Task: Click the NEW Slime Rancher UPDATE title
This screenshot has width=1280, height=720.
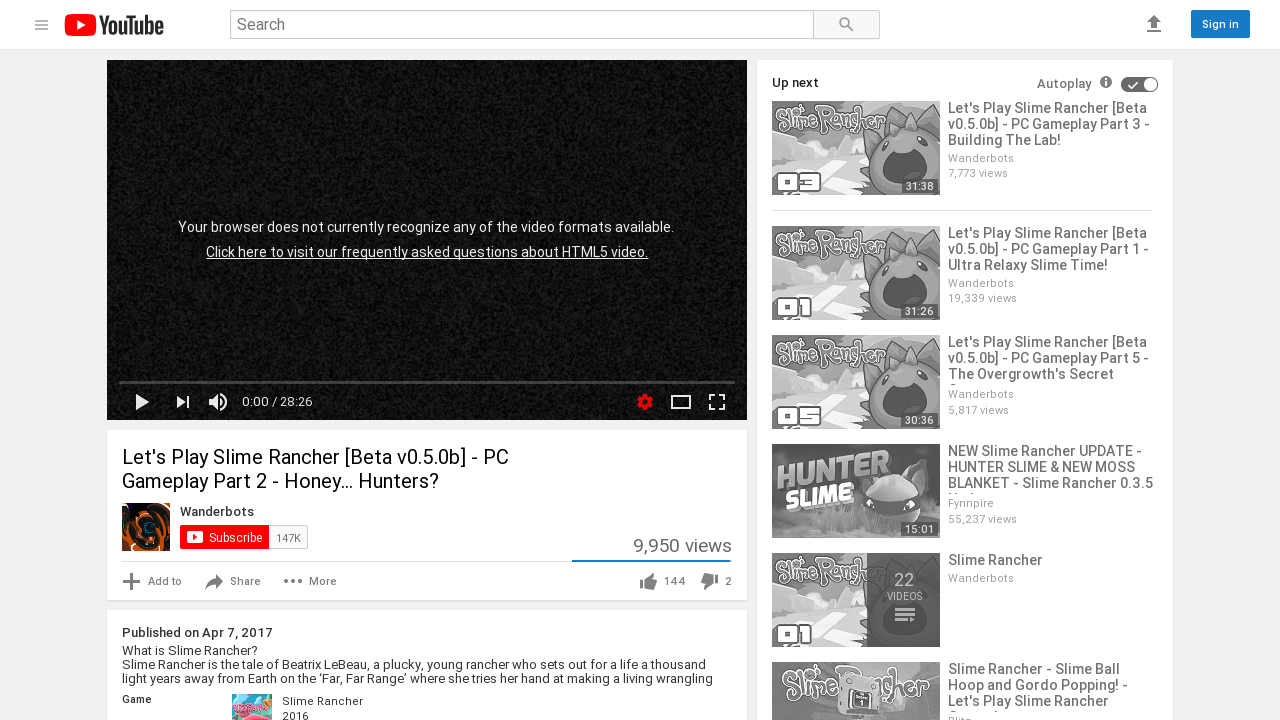Action: click(1050, 467)
